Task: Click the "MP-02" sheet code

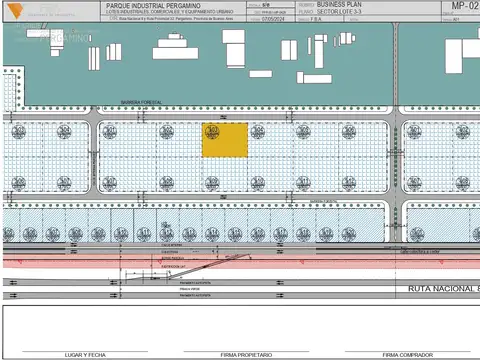Action: click(465, 6)
